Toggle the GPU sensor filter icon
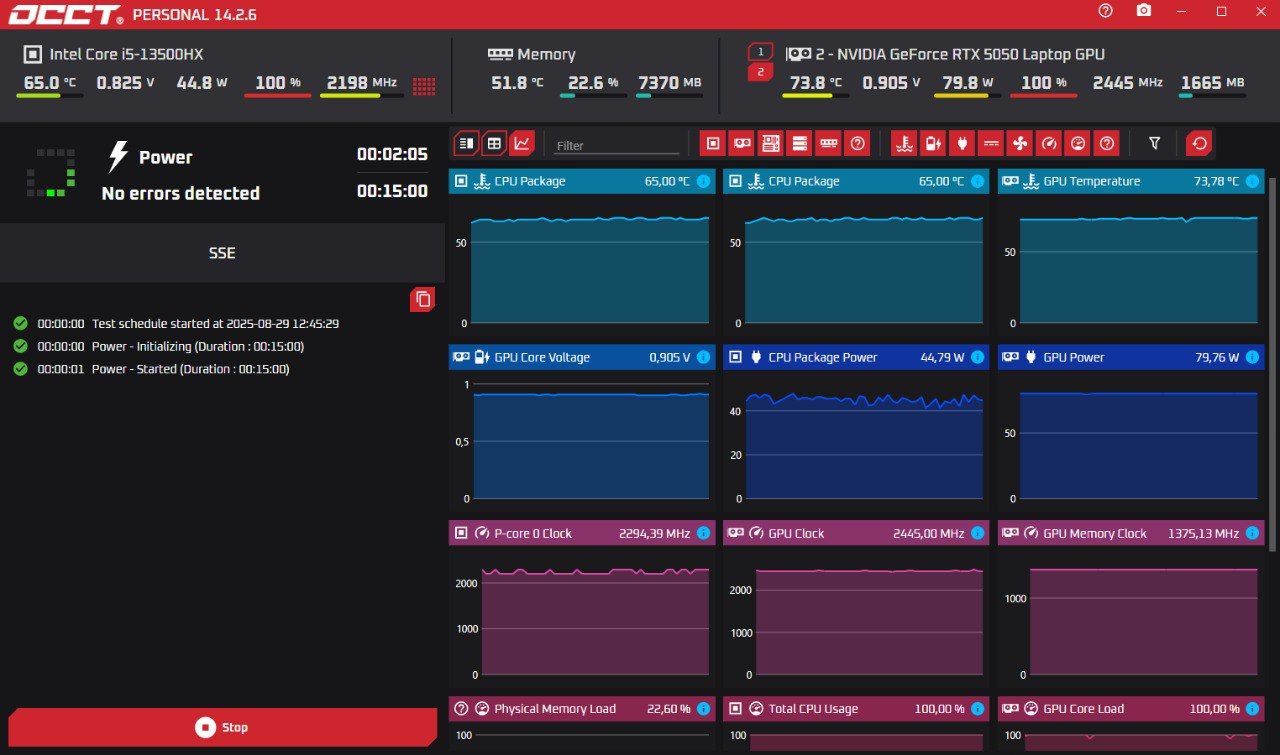Screen dimensions: 1280x755 tap(742, 144)
